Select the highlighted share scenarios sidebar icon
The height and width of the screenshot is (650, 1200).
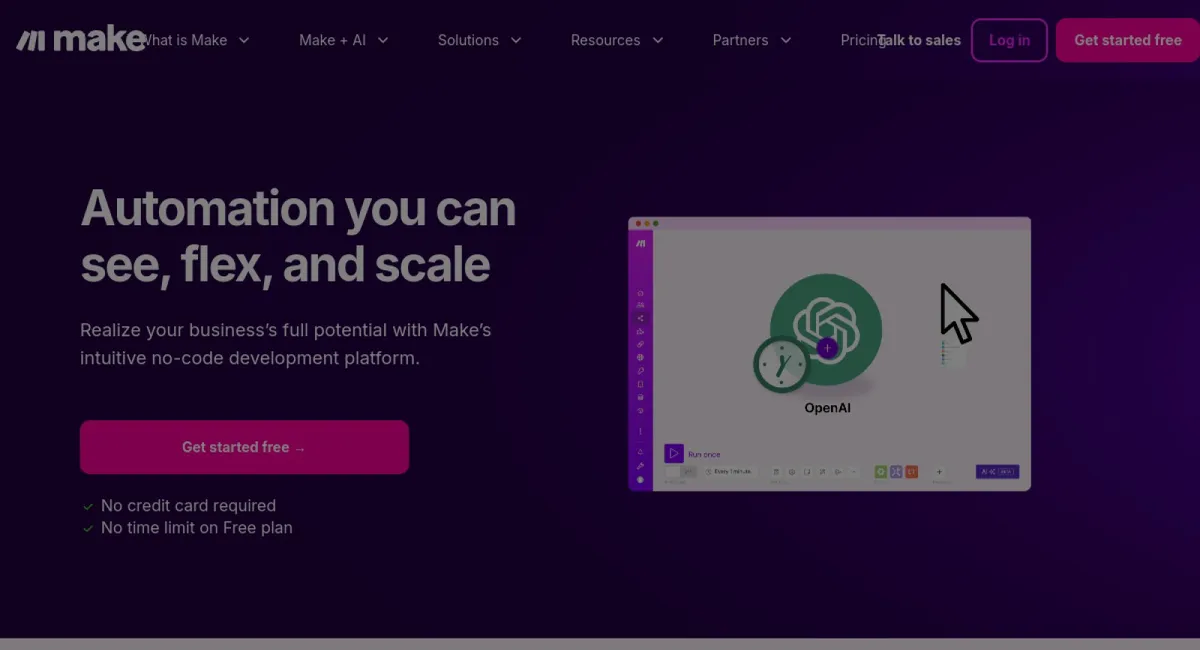640,318
